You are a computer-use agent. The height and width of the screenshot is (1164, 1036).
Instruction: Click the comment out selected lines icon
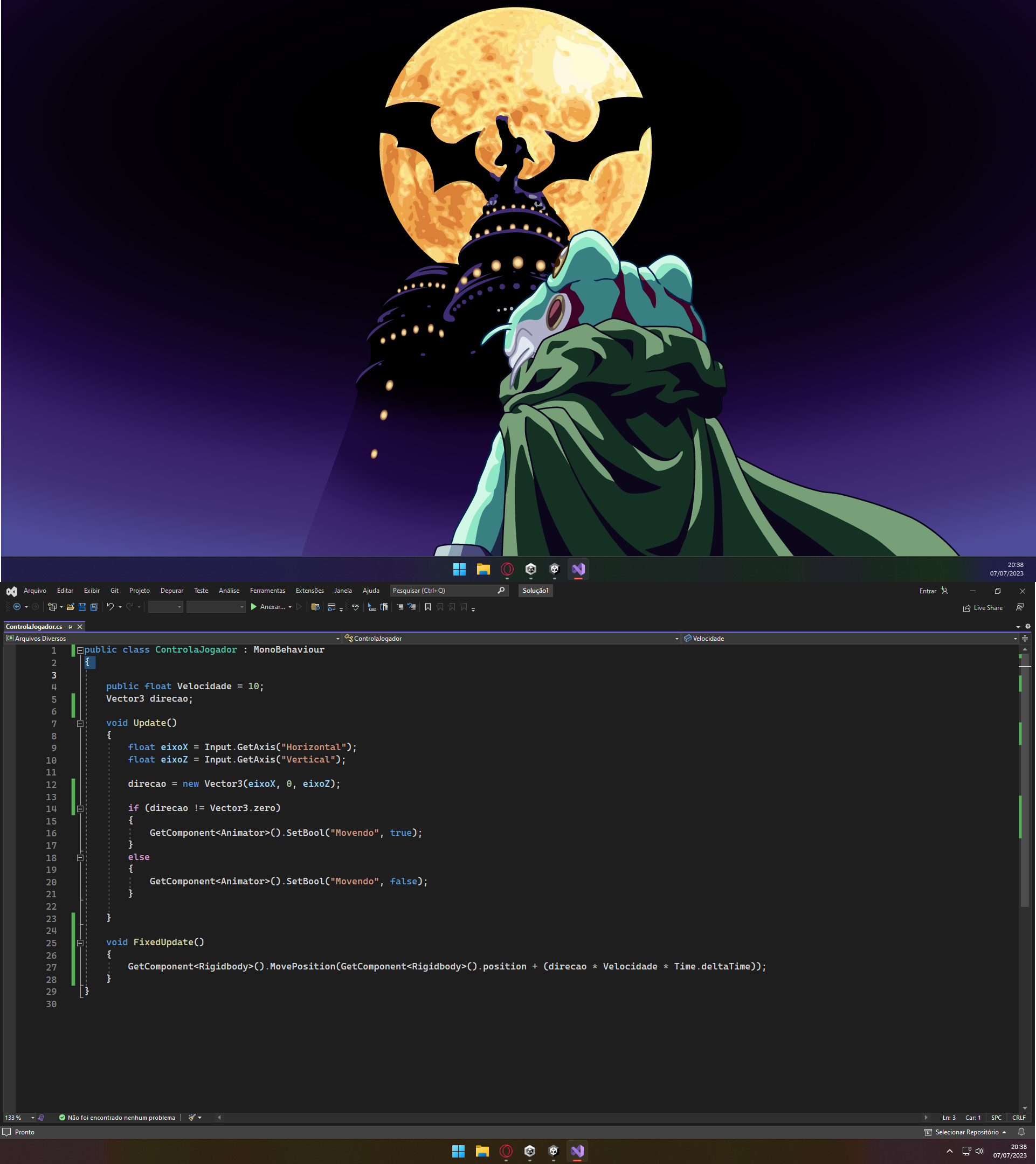tap(400, 607)
